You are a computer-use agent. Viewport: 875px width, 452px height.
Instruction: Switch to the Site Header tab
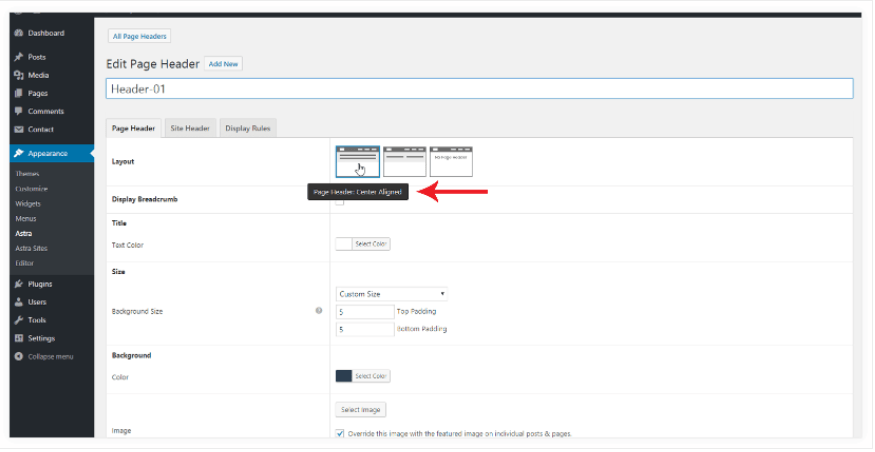[x=190, y=128]
